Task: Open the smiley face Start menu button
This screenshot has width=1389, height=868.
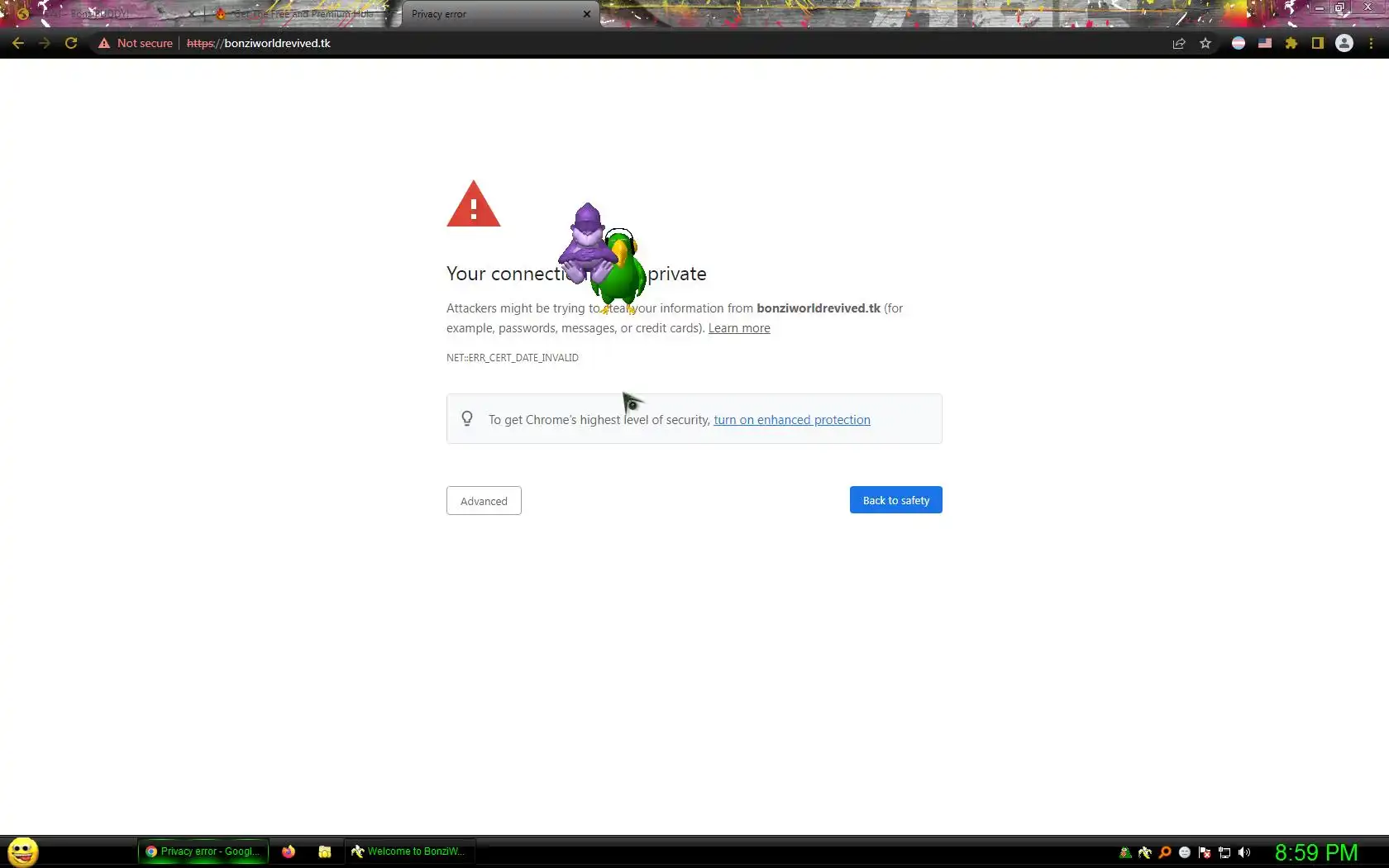Action: 23,851
